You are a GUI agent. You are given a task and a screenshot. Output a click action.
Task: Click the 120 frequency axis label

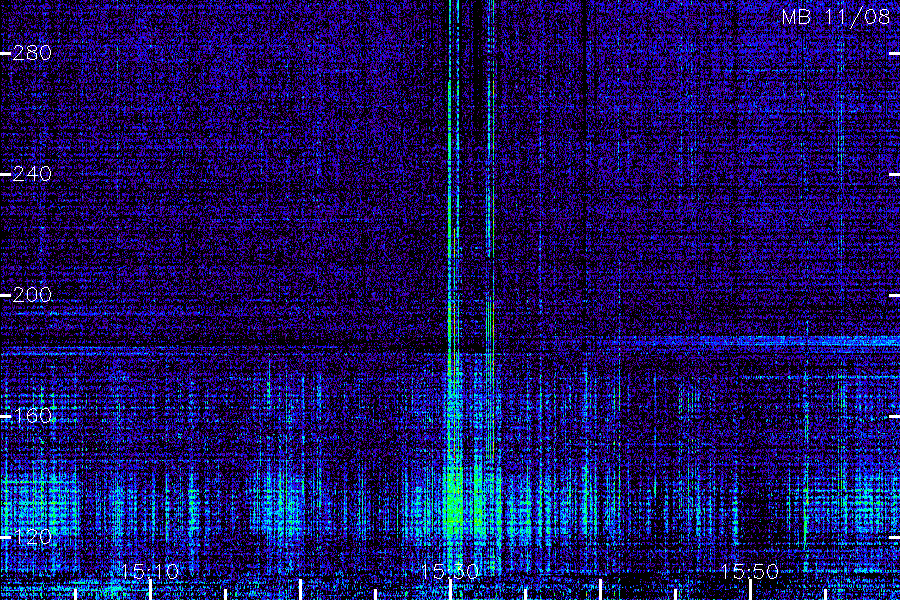(x=32, y=537)
